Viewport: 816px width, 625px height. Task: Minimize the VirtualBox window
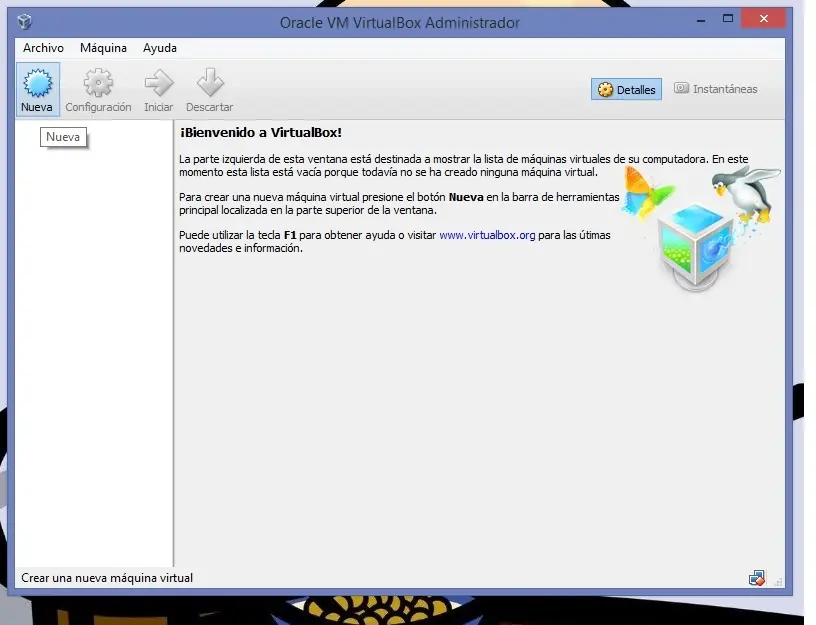click(x=701, y=20)
